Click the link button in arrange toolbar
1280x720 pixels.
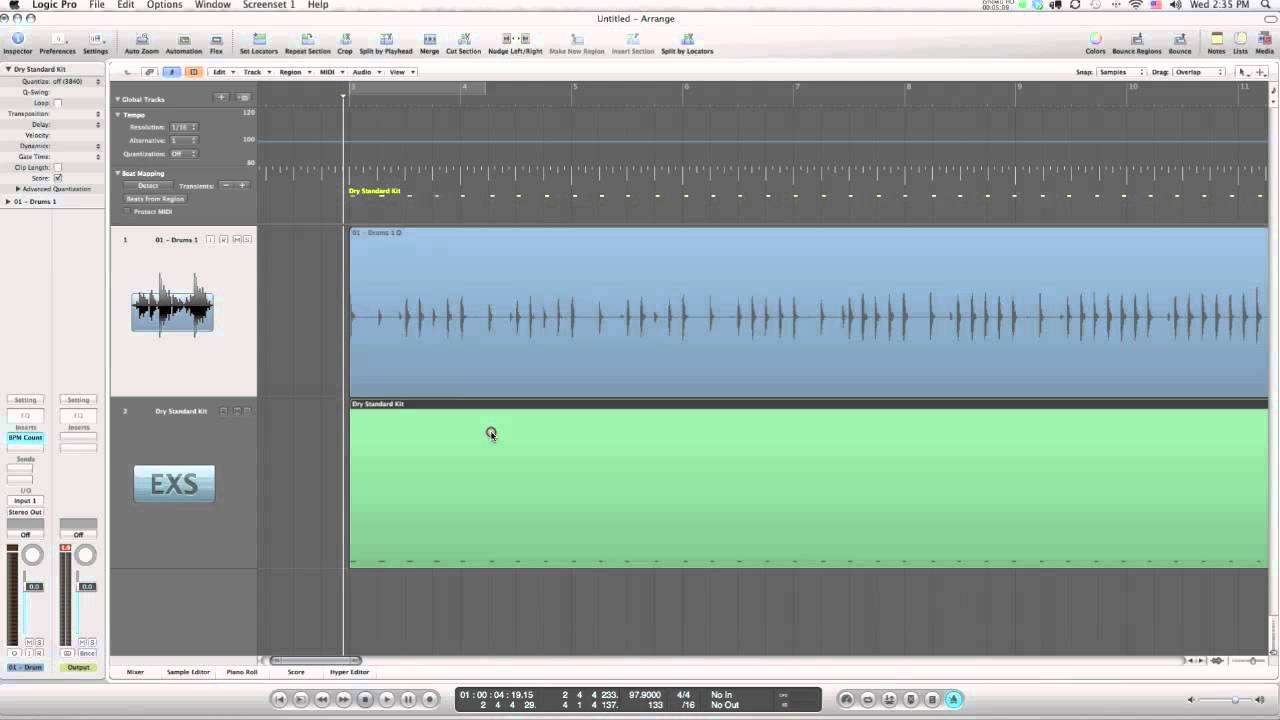point(150,72)
